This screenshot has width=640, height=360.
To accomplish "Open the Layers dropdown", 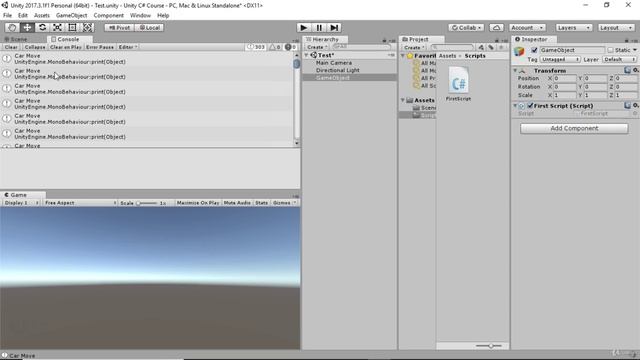I will point(574,27).
